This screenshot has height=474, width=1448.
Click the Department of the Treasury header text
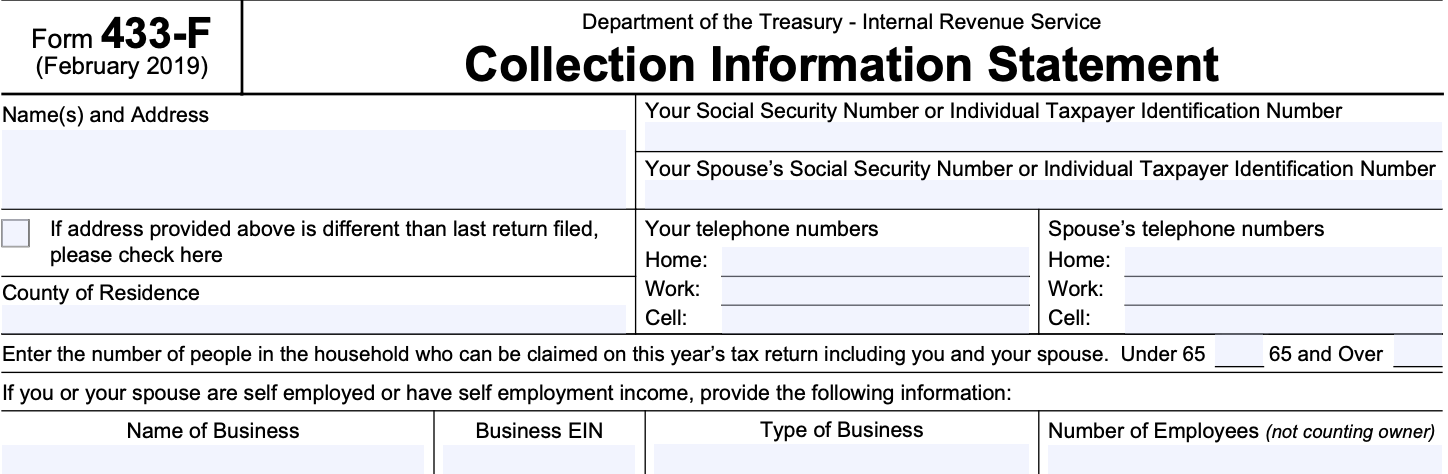[841, 21]
